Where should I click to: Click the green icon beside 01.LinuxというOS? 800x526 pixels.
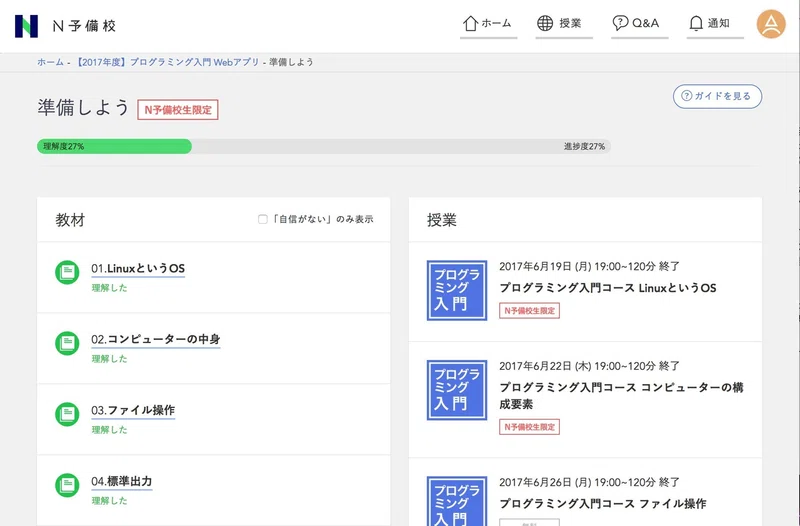tap(67, 272)
